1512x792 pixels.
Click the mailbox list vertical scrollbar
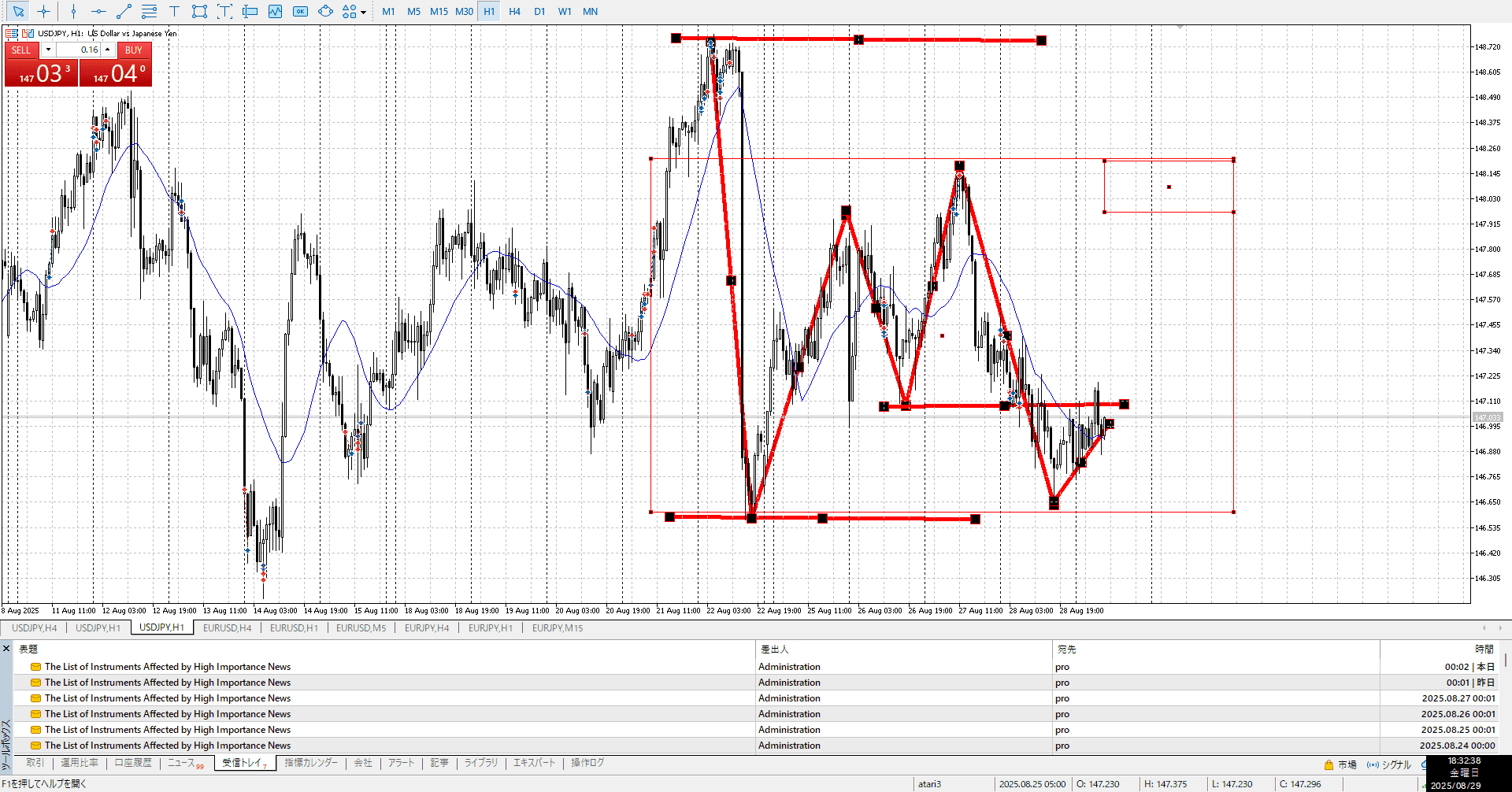(1505, 660)
